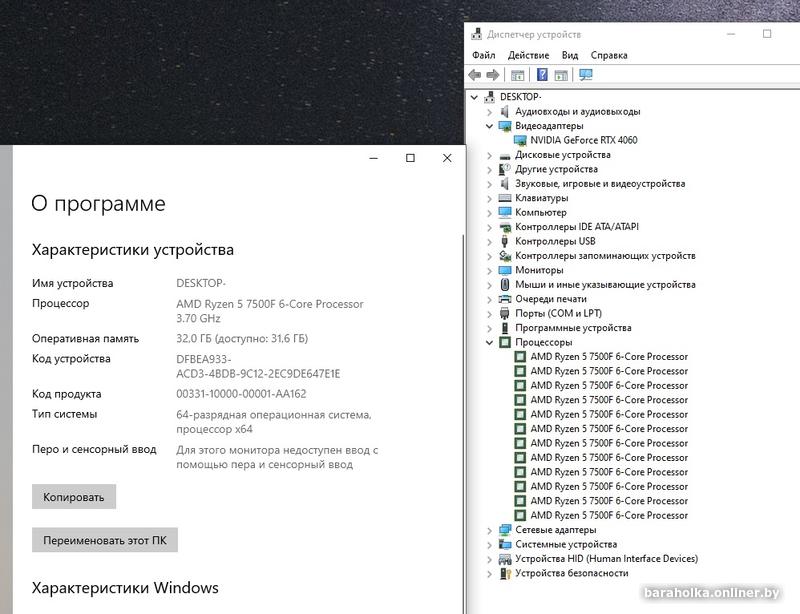
Task: Click the Back arrow in Device Manager toolbar
Action: 474,75
